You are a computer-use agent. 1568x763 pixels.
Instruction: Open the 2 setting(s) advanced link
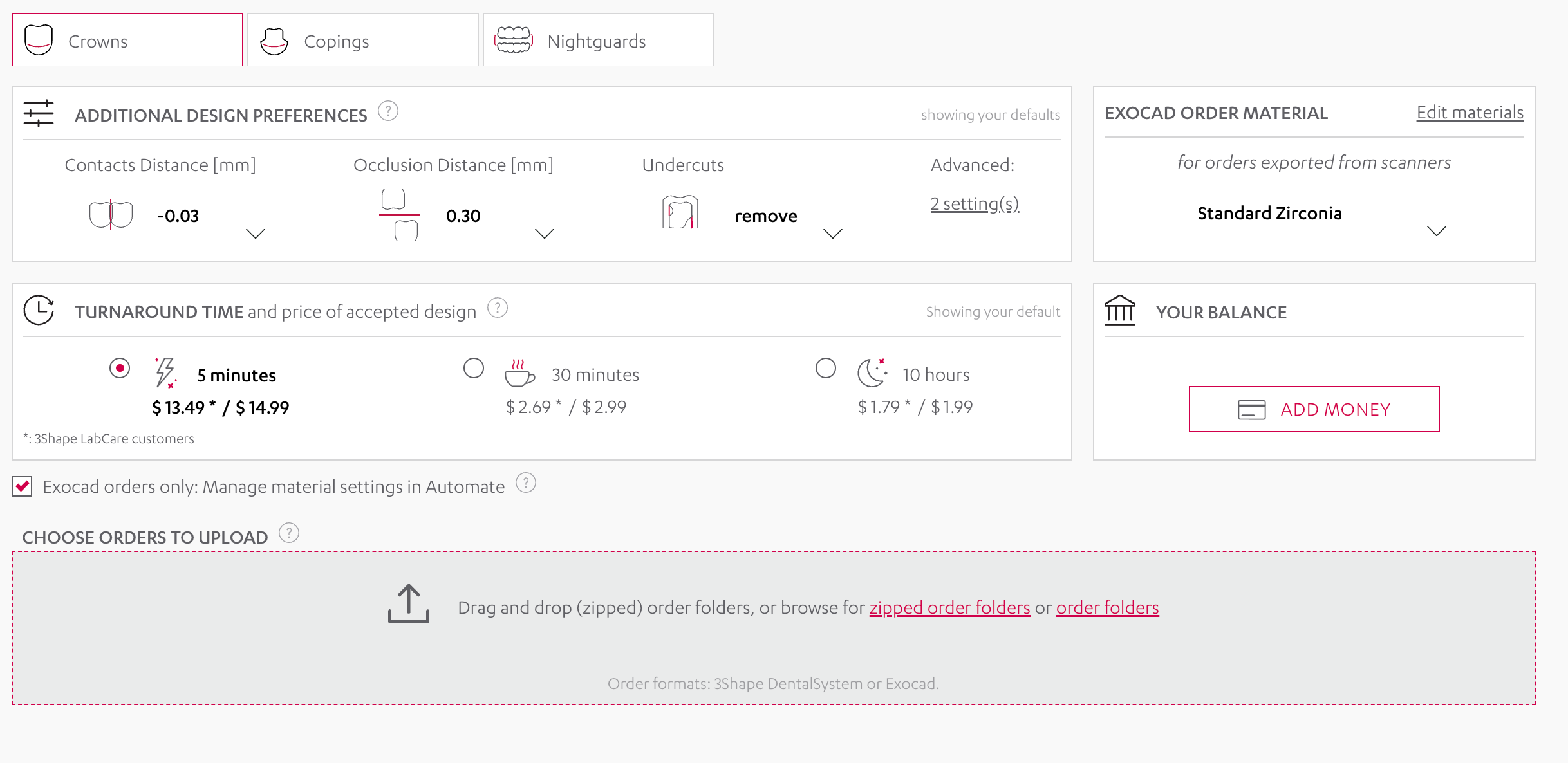coord(974,203)
